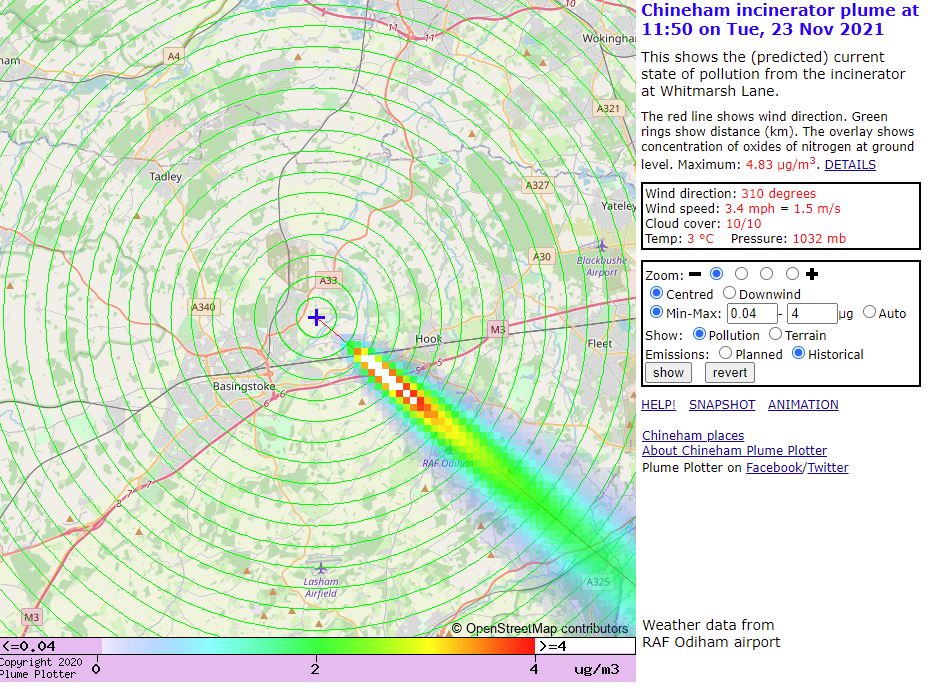Click the A30 road shield
This screenshot has width=931, height=689.
[542, 257]
